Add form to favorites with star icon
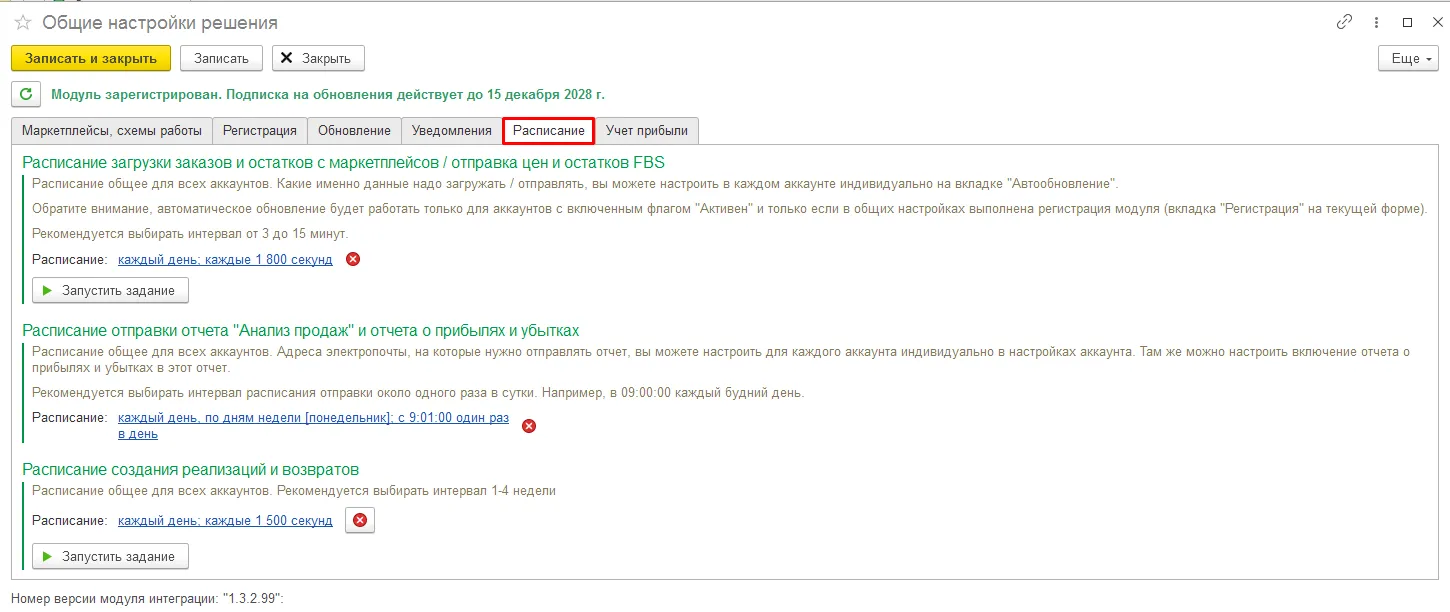Viewport: 1450px width, 612px height. point(23,22)
